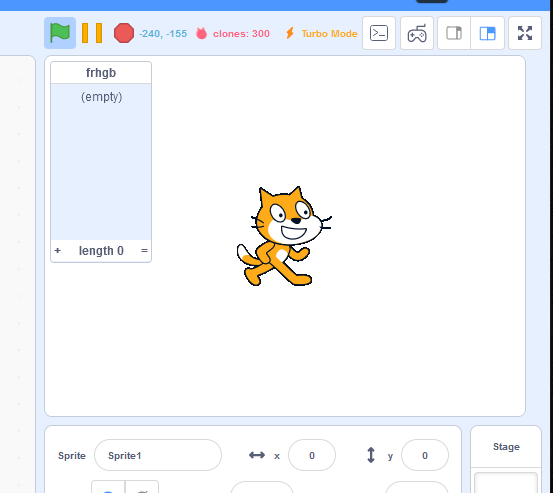Click the Scratch cat sprite on stage
553x493 pixels.
coord(284,236)
